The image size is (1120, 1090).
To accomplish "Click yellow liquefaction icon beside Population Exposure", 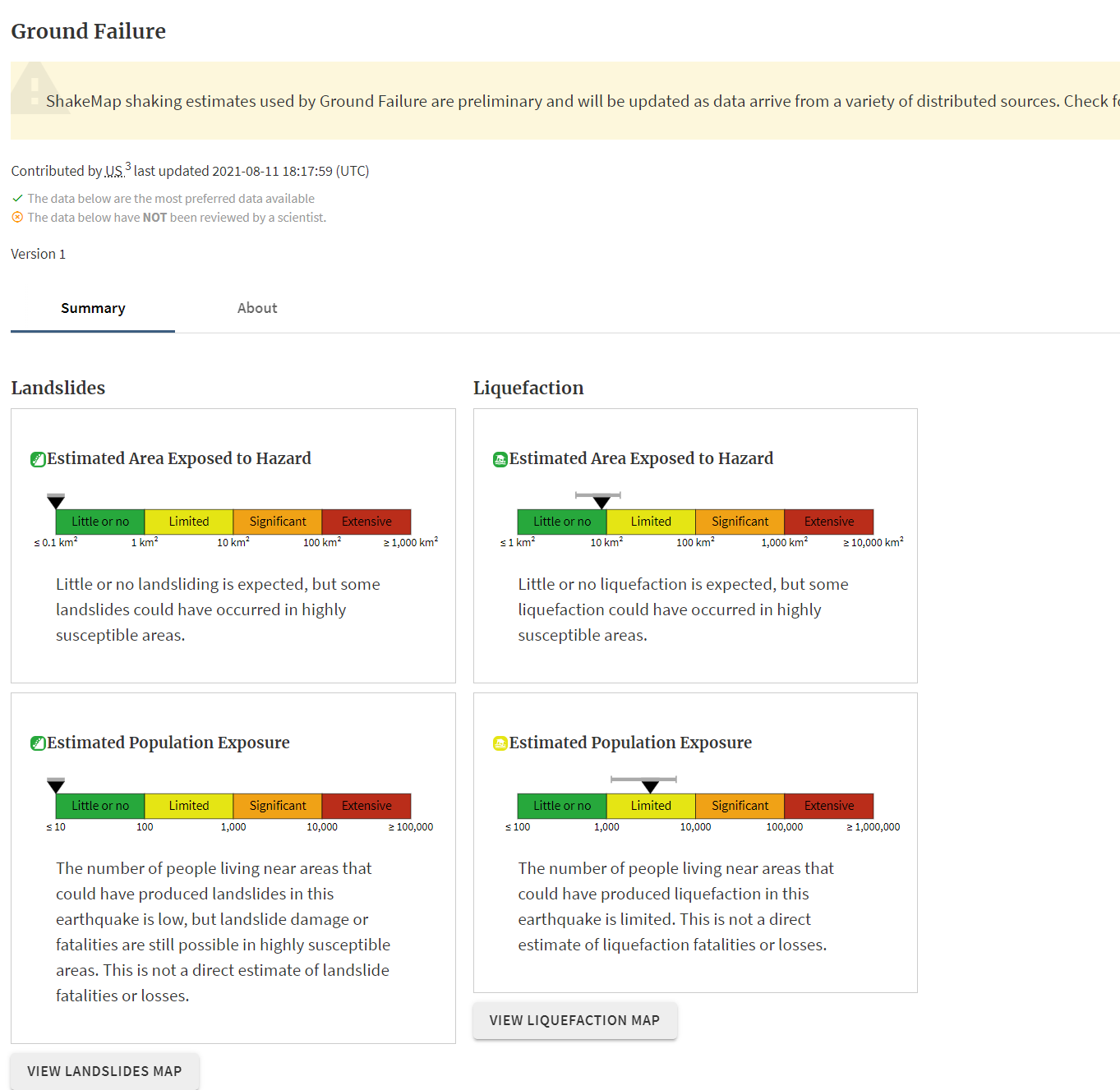I will click(x=500, y=743).
